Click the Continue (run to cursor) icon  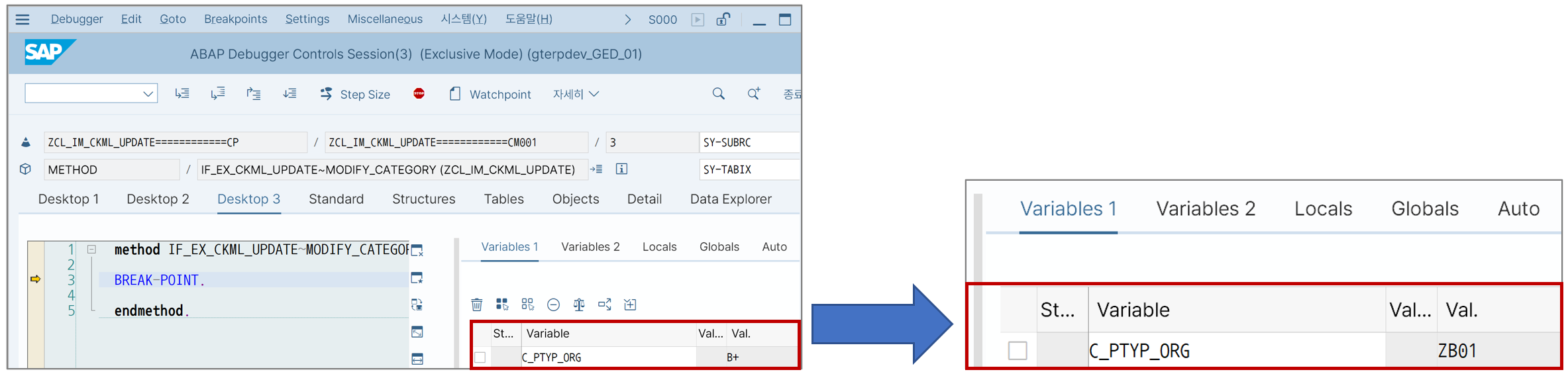(x=289, y=94)
